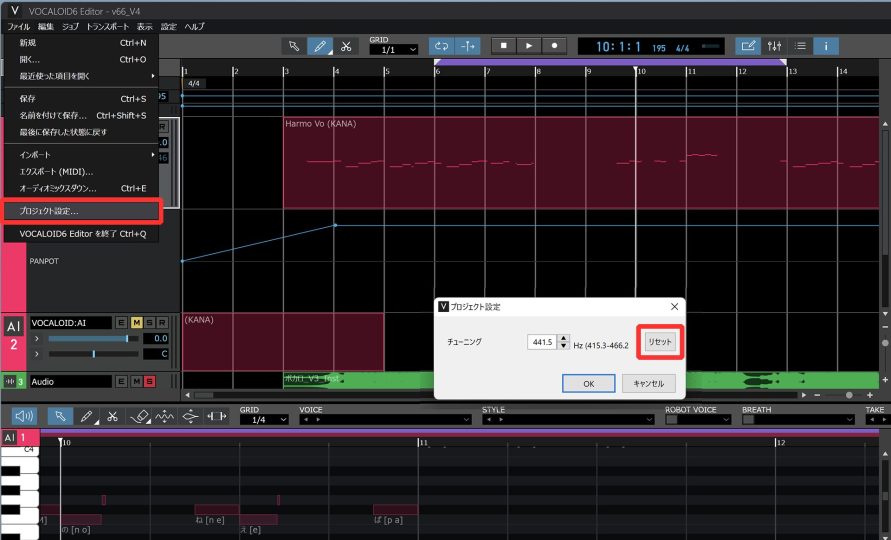Image resolution: width=891 pixels, height=540 pixels.
Task: Open the 編集 menu
Action: 45,26
